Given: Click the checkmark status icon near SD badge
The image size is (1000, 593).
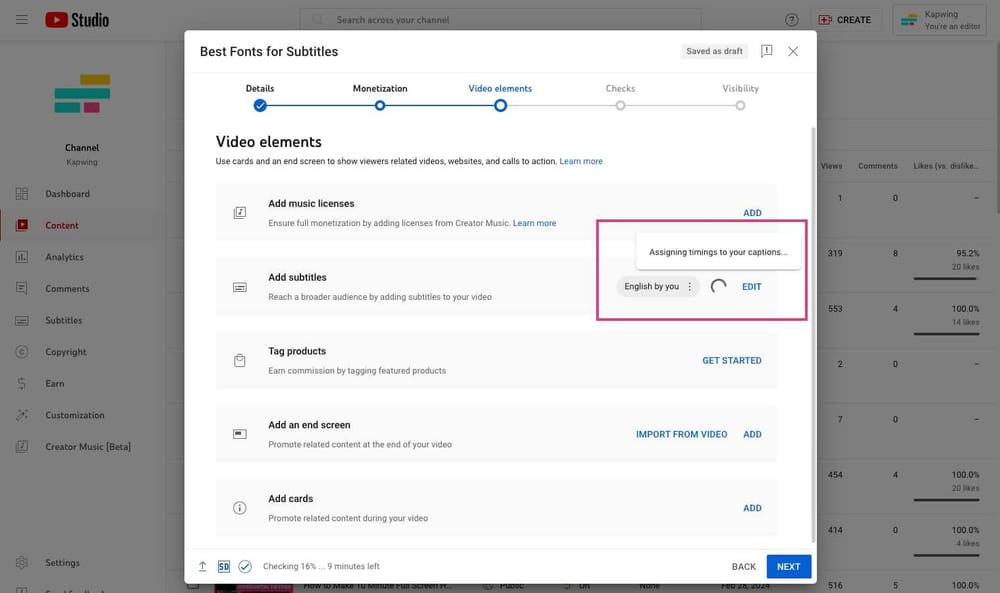Looking at the screenshot, I should pos(244,565).
